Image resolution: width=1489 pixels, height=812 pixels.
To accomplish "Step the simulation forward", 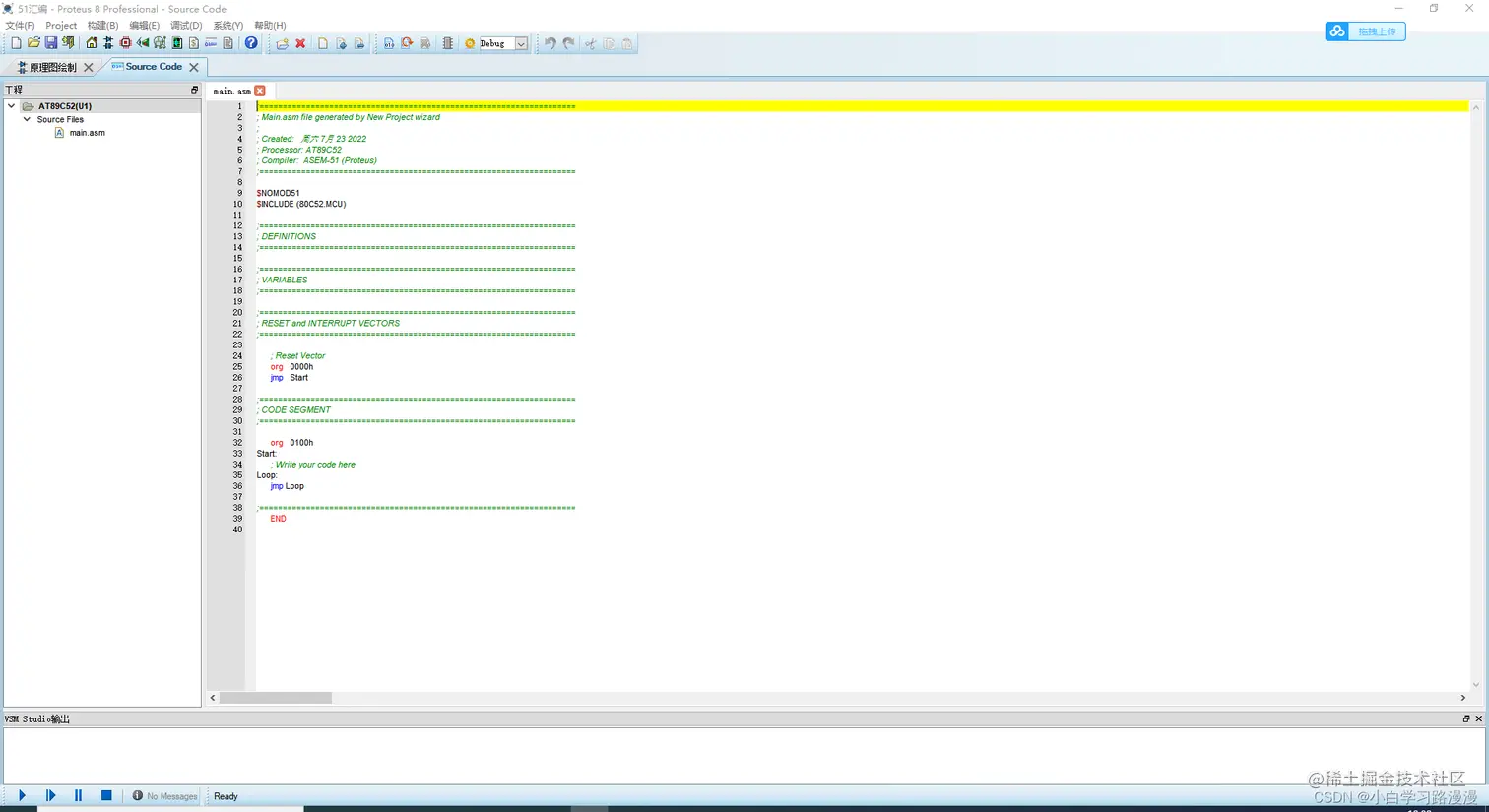I will 50,795.
